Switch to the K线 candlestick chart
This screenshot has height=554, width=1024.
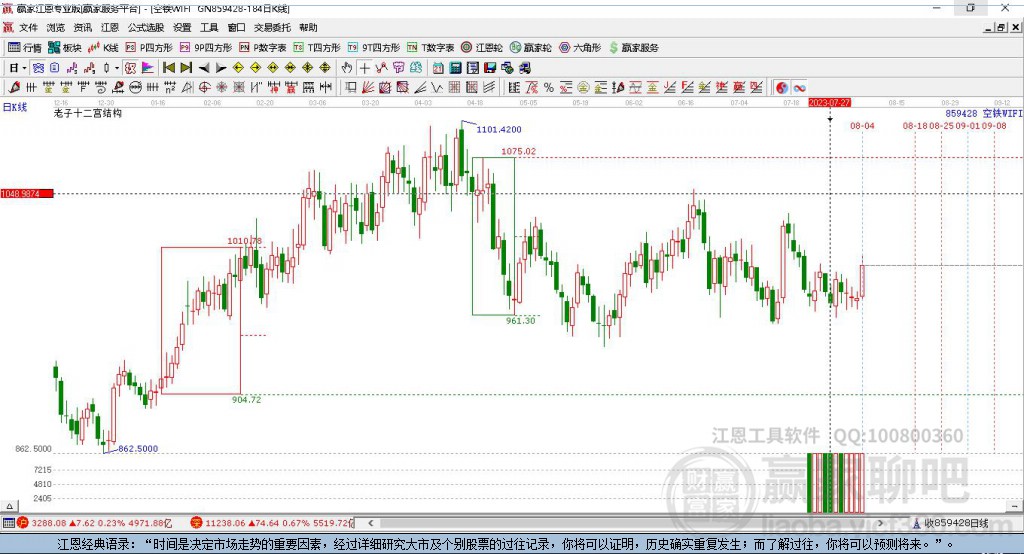coord(104,48)
